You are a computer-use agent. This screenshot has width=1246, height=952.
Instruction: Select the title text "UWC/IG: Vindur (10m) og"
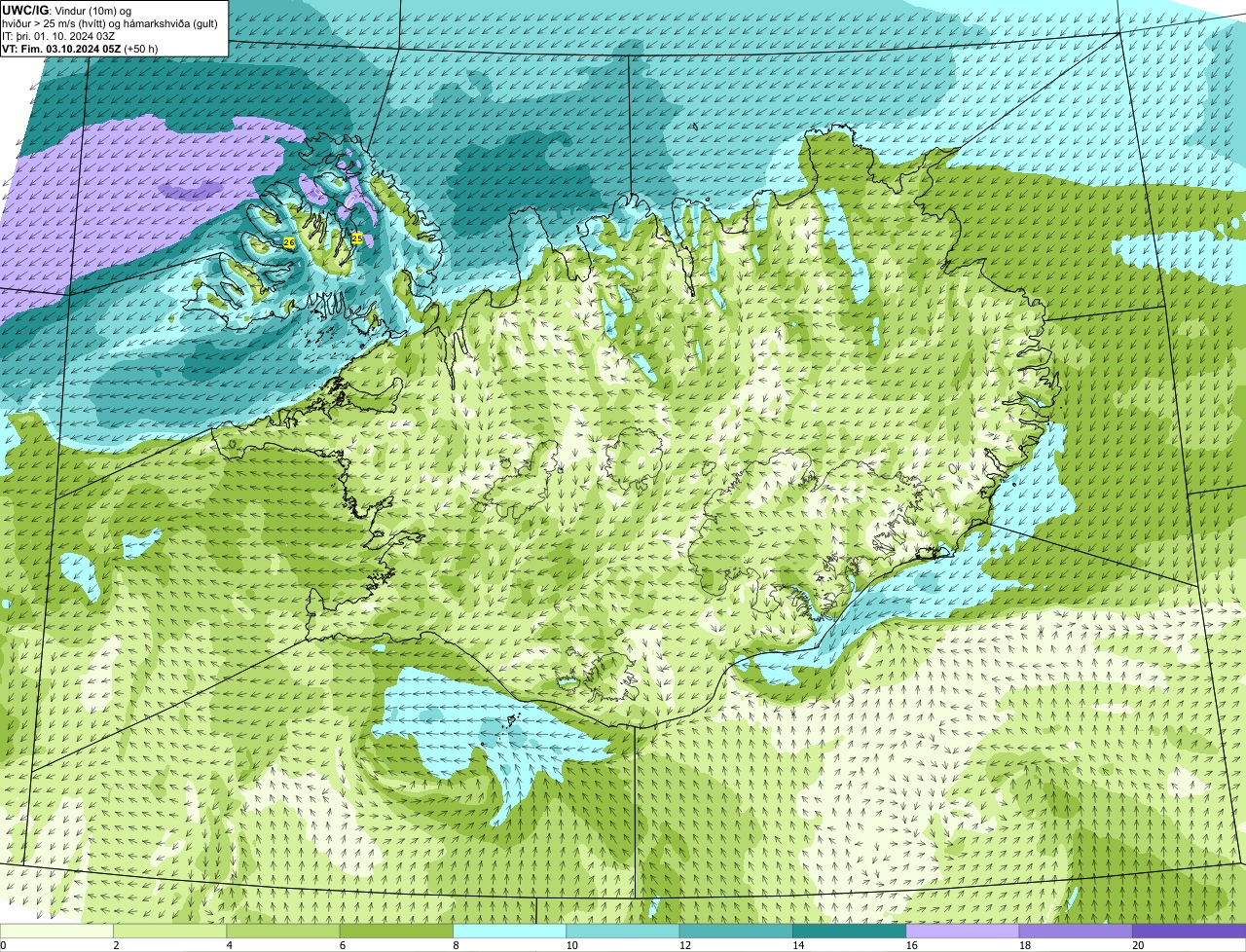click(x=66, y=11)
